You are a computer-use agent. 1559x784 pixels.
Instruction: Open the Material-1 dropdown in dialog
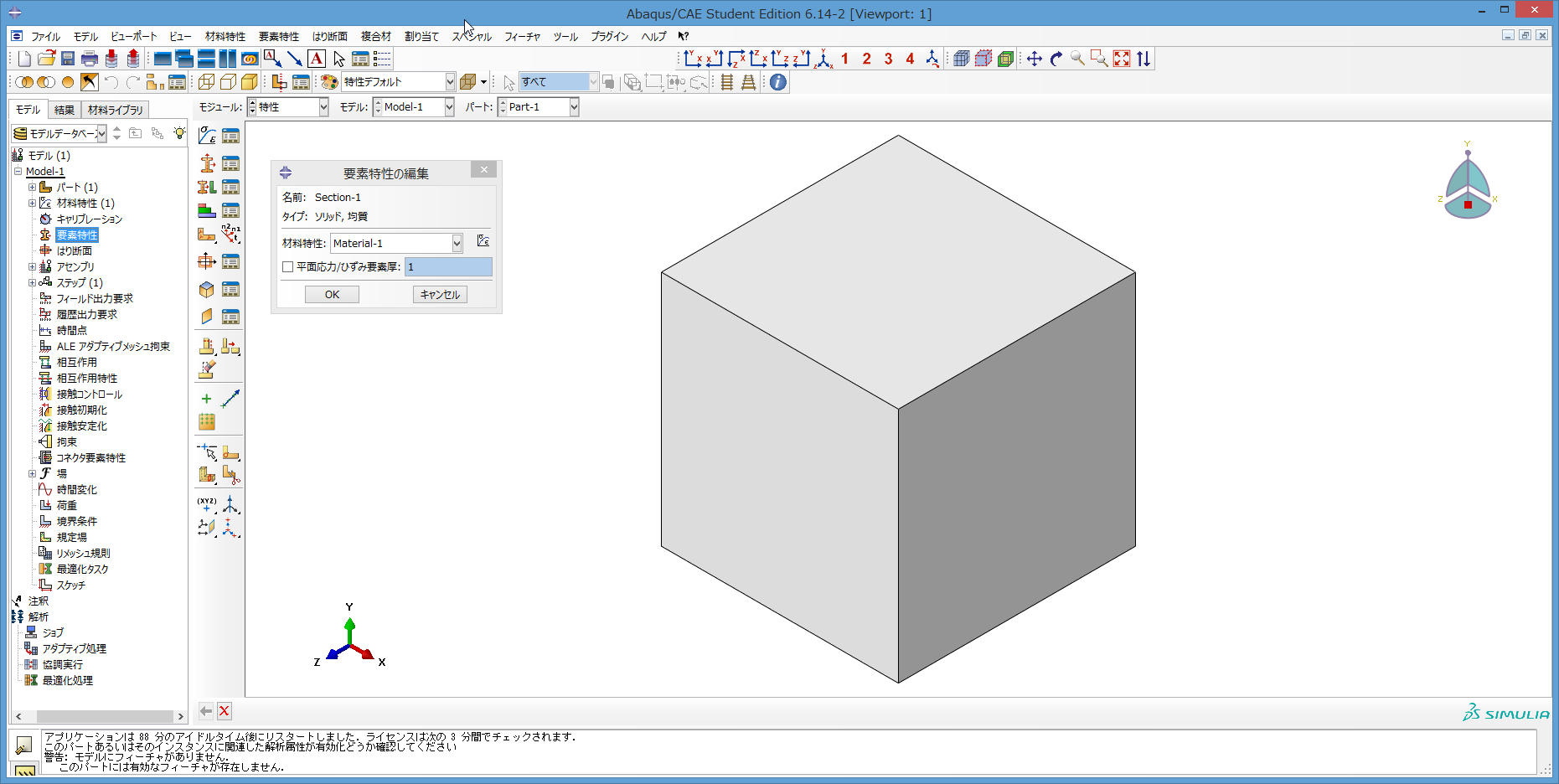click(x=457, y=243)
